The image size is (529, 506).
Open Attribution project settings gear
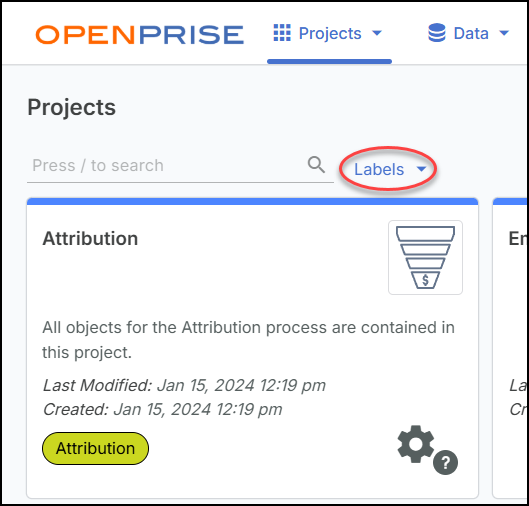click(x=416, y=444)
